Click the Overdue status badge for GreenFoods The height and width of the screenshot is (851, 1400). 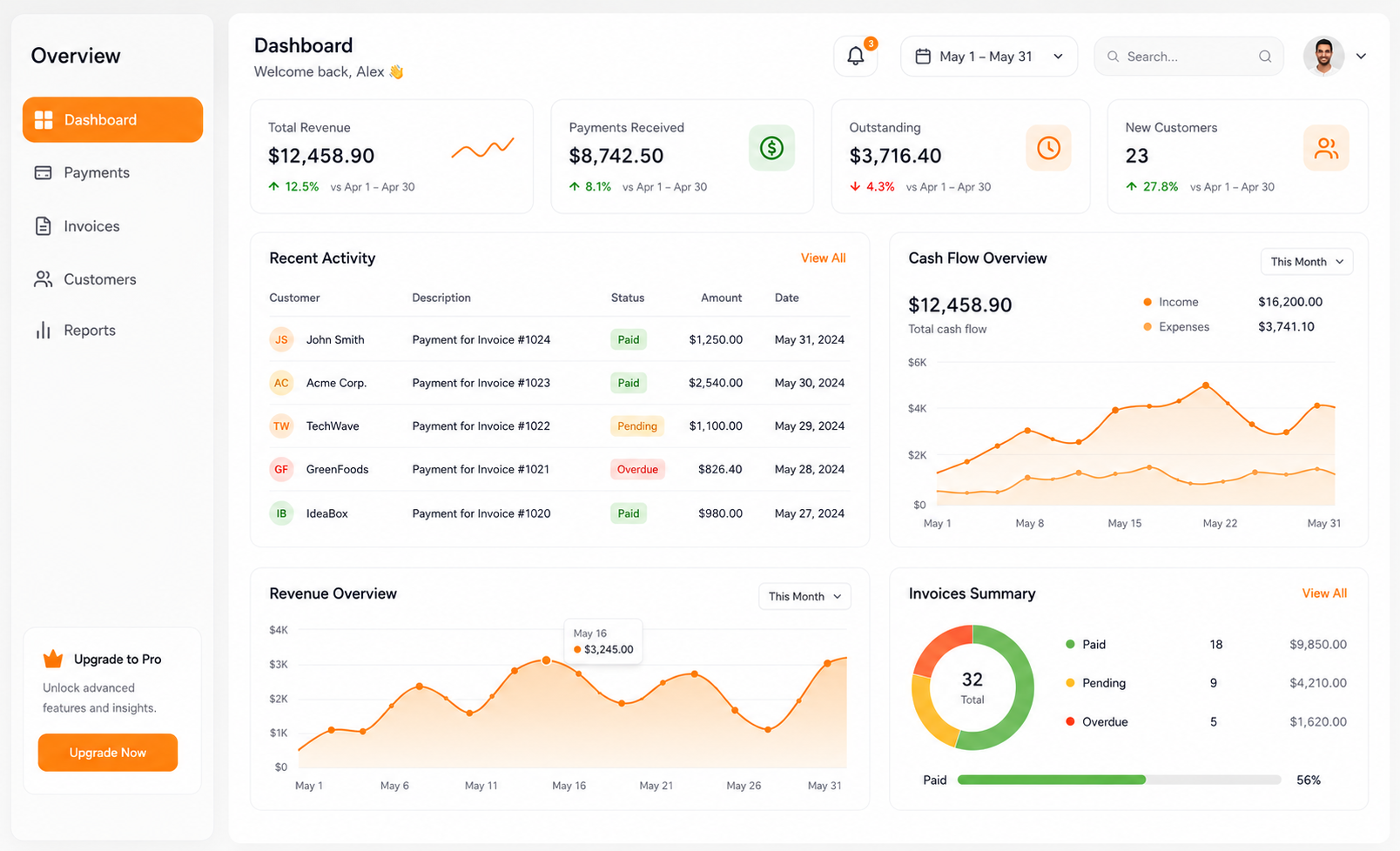(637, 469)
